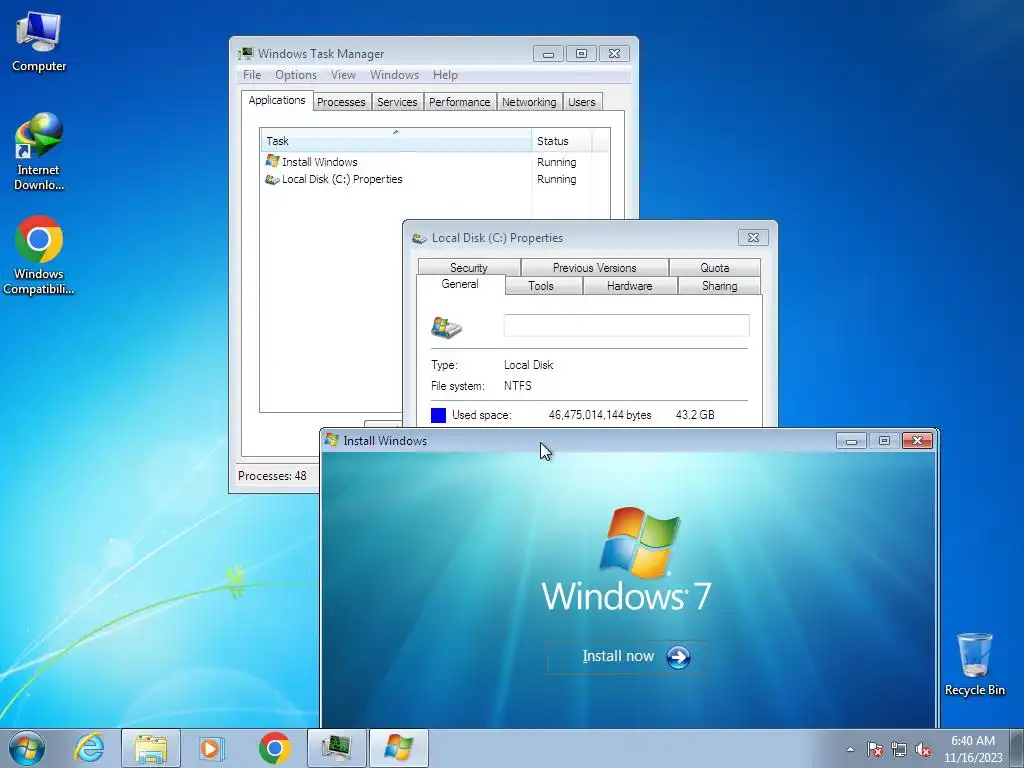Click the volume label input field
1024x768 pixels.
pyautogui.click(x=626, y=325)
